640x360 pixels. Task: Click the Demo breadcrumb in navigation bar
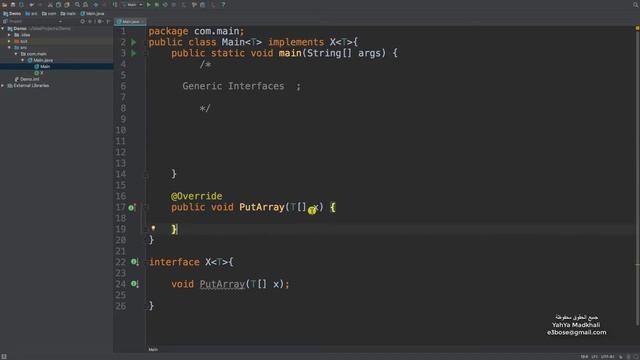coord(13,13)
